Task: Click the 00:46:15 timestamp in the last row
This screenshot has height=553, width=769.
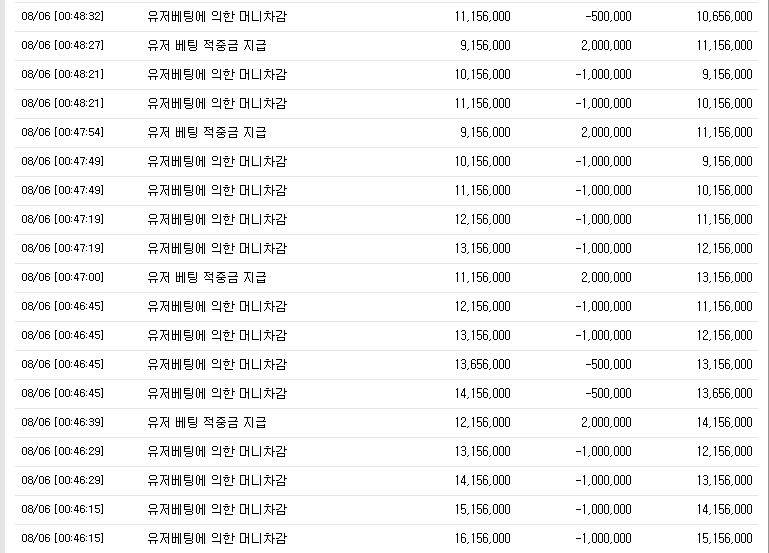Action: pyautogui.click(x=62, y=538)
